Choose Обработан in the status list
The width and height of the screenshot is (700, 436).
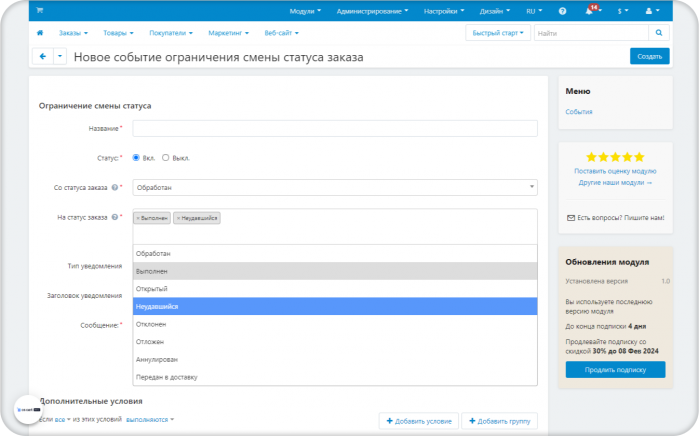[x=335, y=253]
